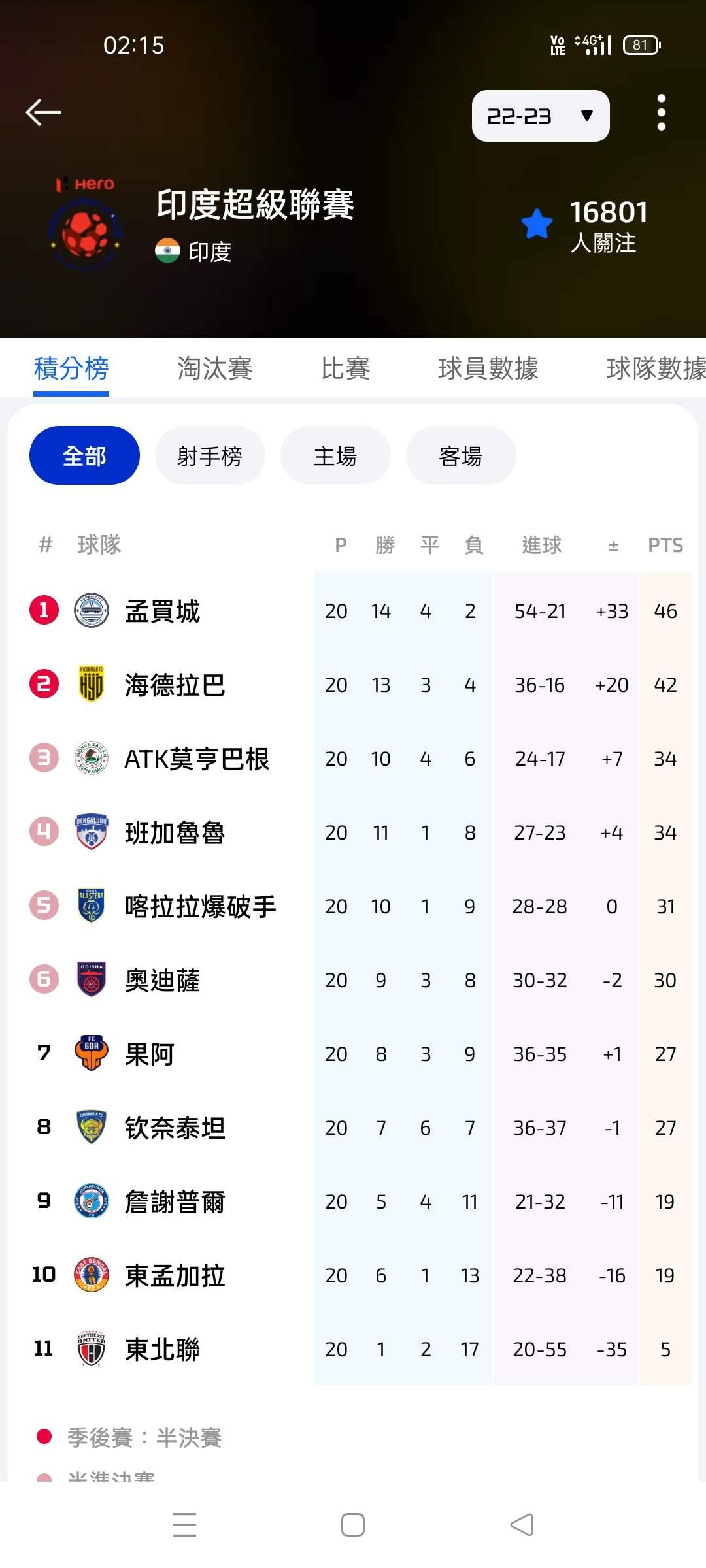Open the 22-23 season dropdown
The image size is (706, 1568).
(540, 116)
